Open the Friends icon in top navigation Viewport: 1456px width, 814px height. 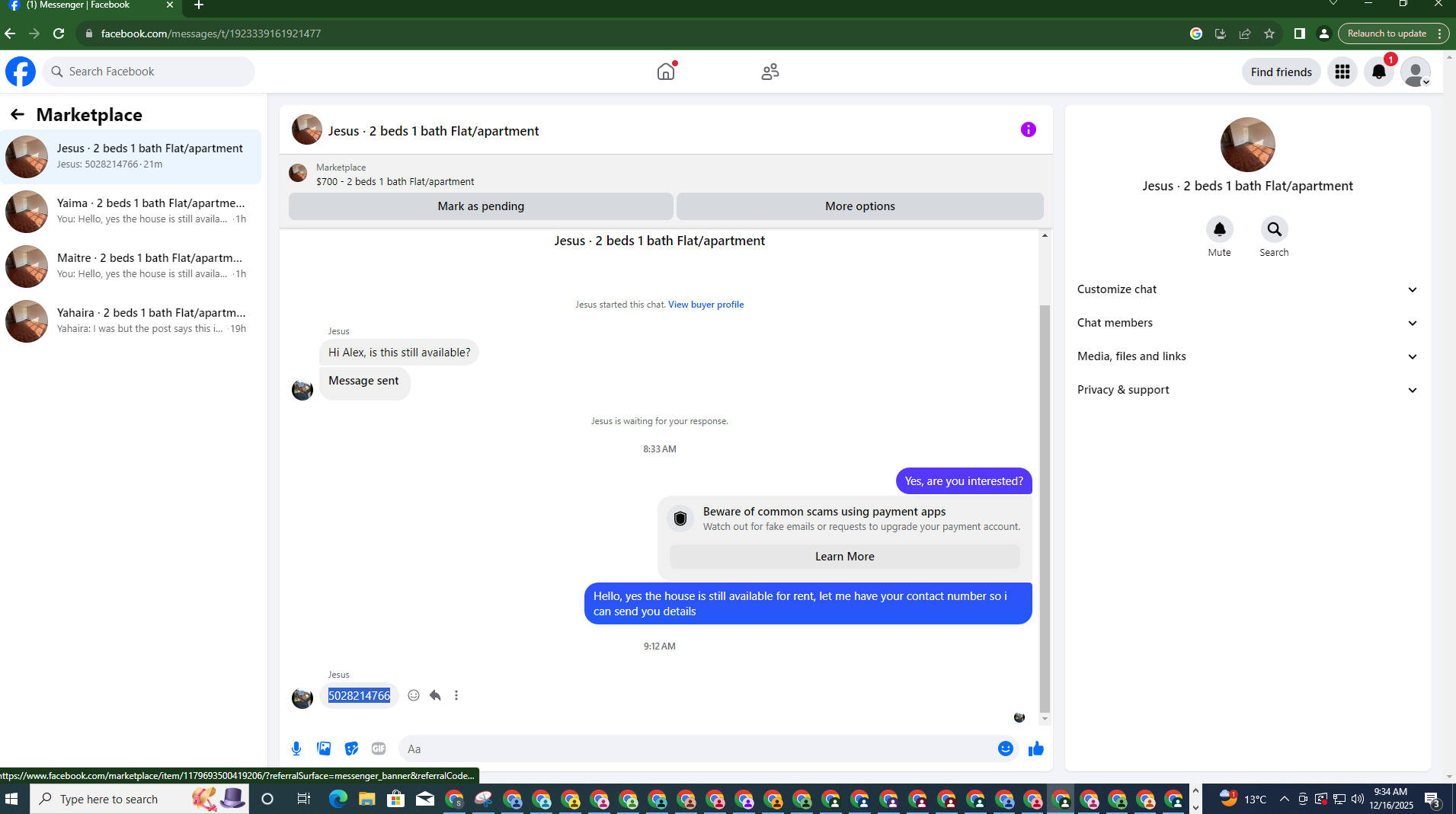770,72
